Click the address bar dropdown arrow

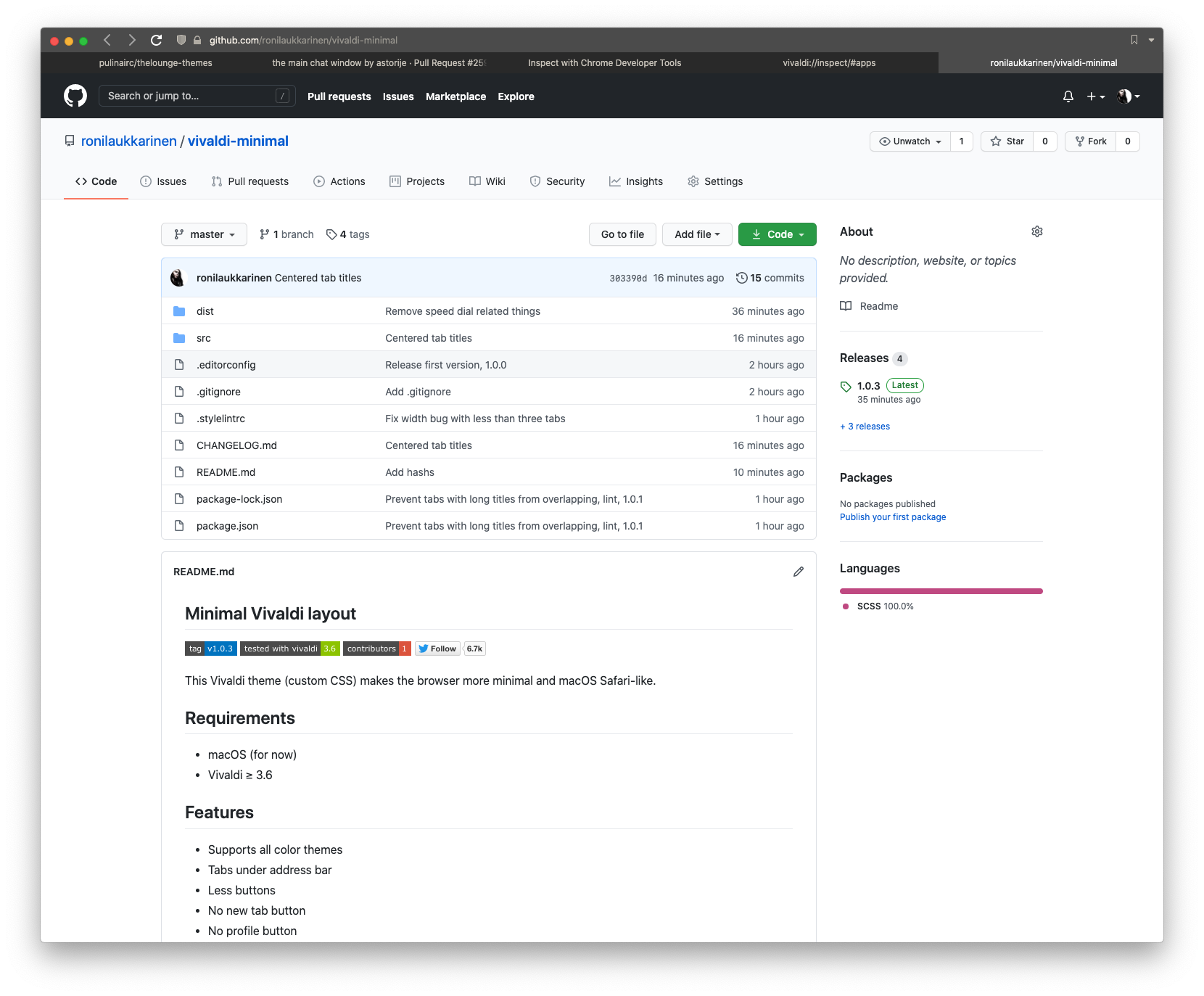tap(1151, 41)
